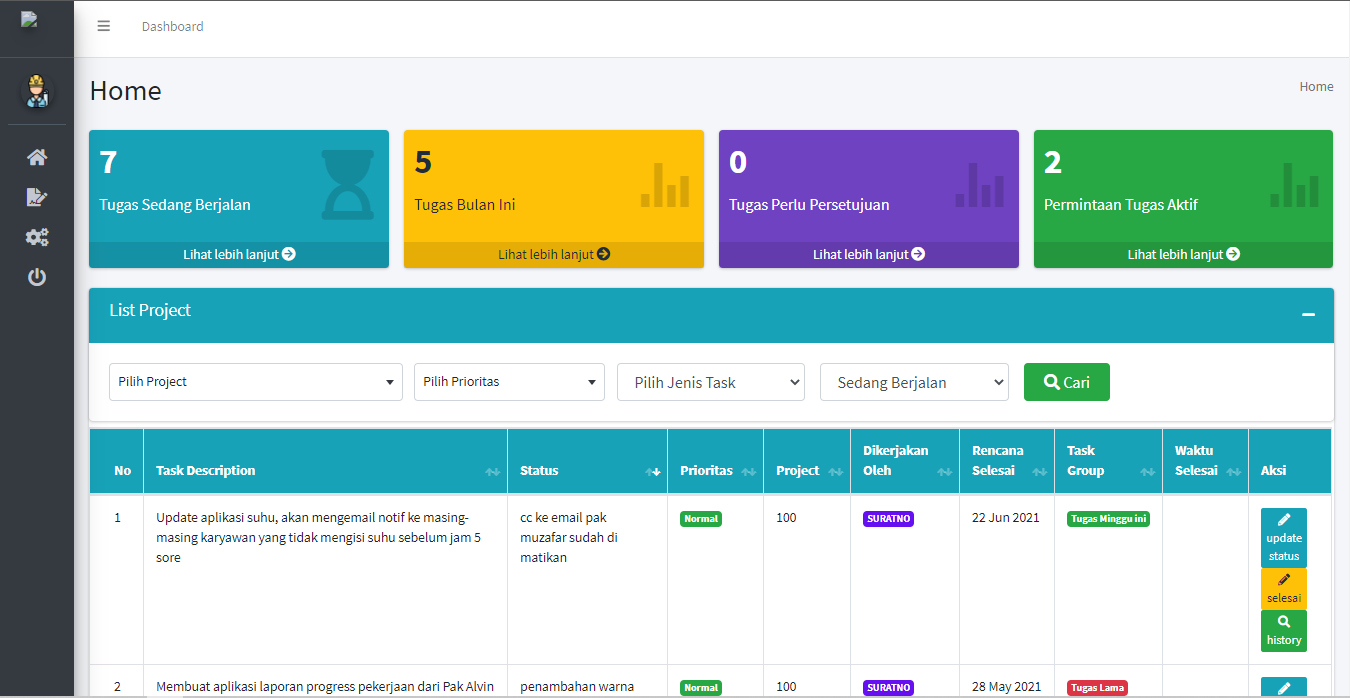Mark task 1 as selesai

[1283, 589]
